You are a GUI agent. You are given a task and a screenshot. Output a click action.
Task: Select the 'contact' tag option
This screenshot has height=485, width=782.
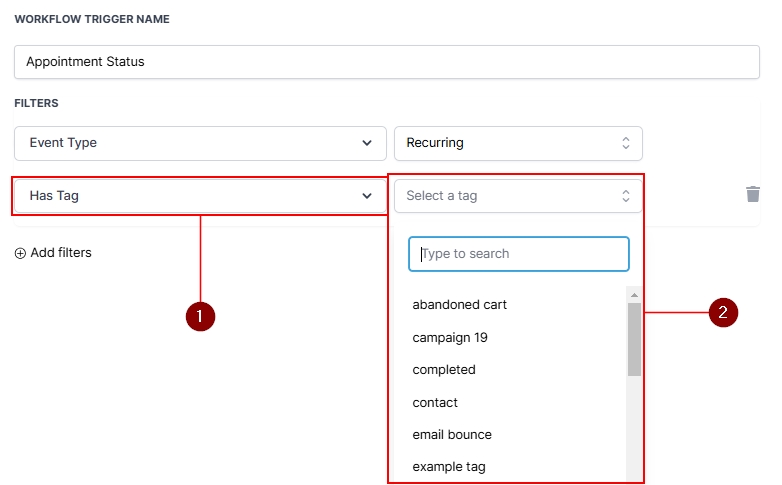[435, 403]
